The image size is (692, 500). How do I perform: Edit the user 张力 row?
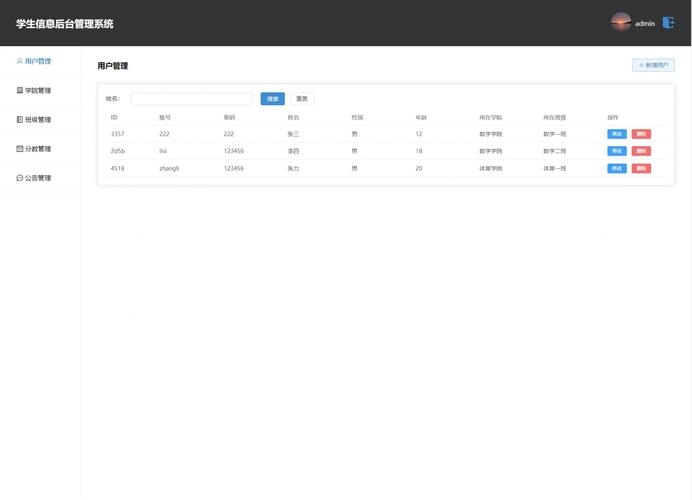coord(617,168)
